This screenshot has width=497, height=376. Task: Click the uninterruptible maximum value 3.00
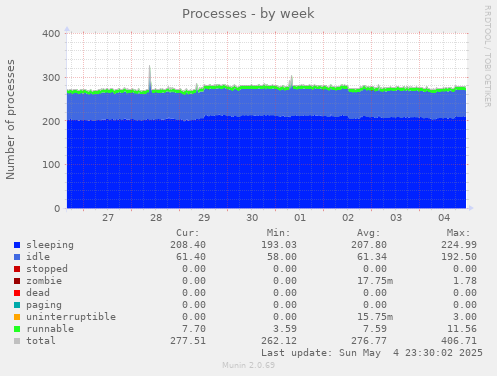pyautogui.click(x=465, y=317)
